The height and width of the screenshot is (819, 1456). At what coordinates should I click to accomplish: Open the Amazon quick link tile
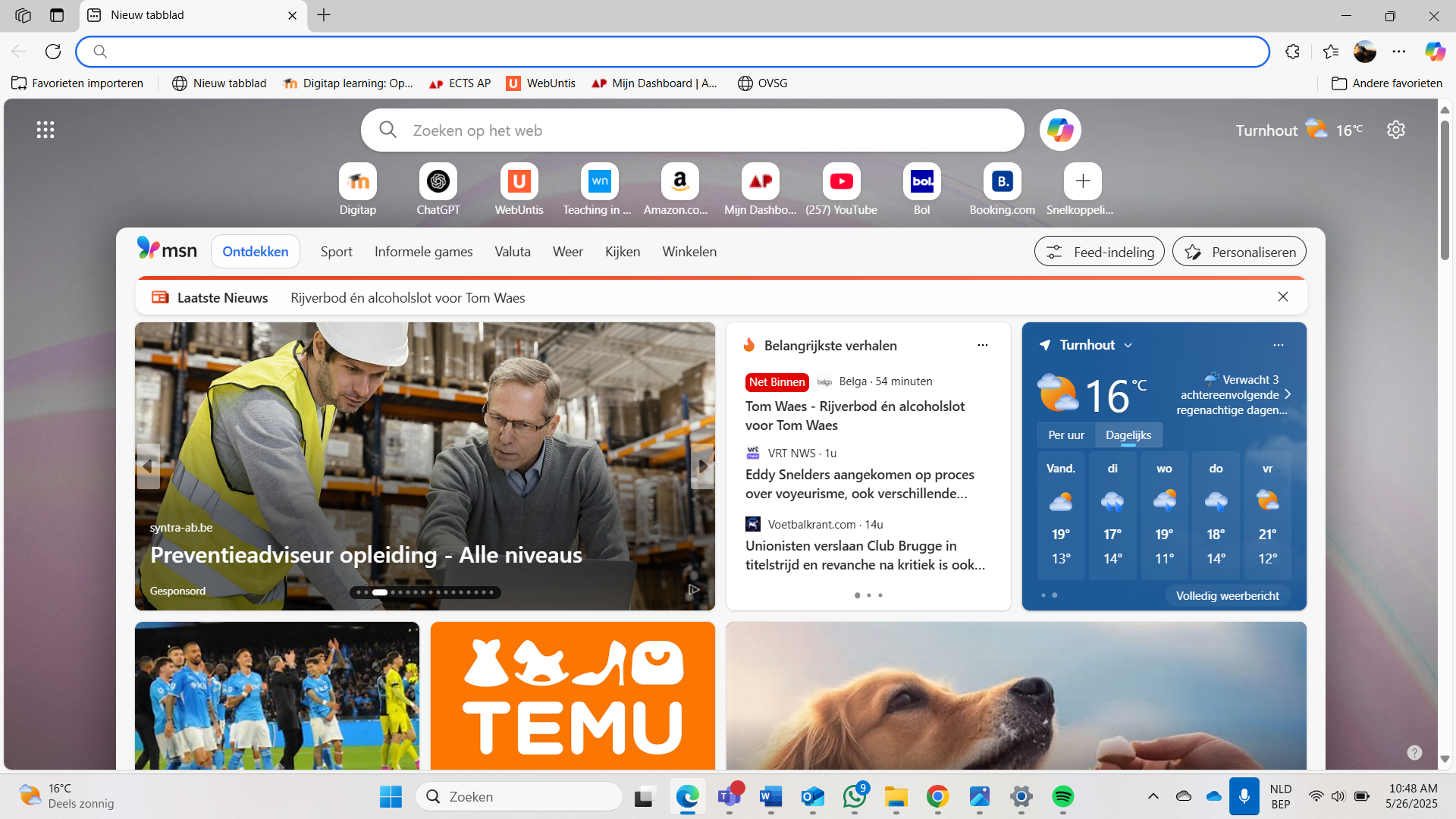click(x=680, y=190)
